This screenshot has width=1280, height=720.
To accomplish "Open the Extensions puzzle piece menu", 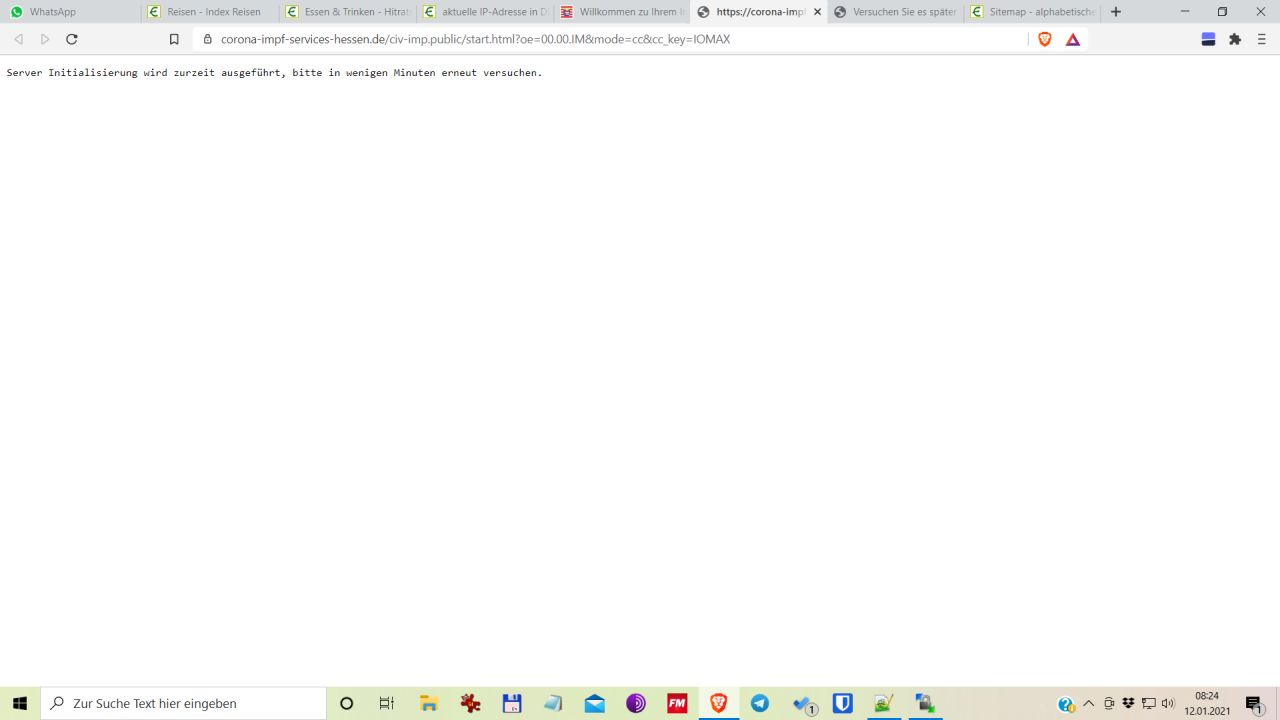I will (x=1235, y=39).
